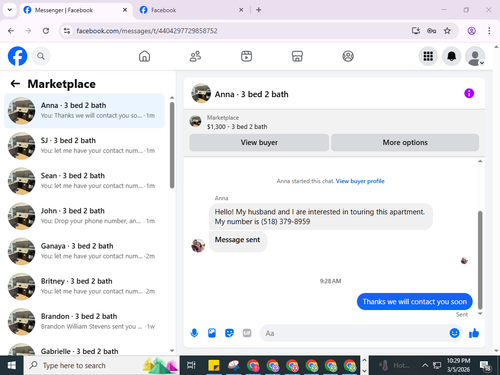The height and width of the screenshot is (375, 500).
Task: Bookmark this page with star icon
Action: [x=447, y=31]
